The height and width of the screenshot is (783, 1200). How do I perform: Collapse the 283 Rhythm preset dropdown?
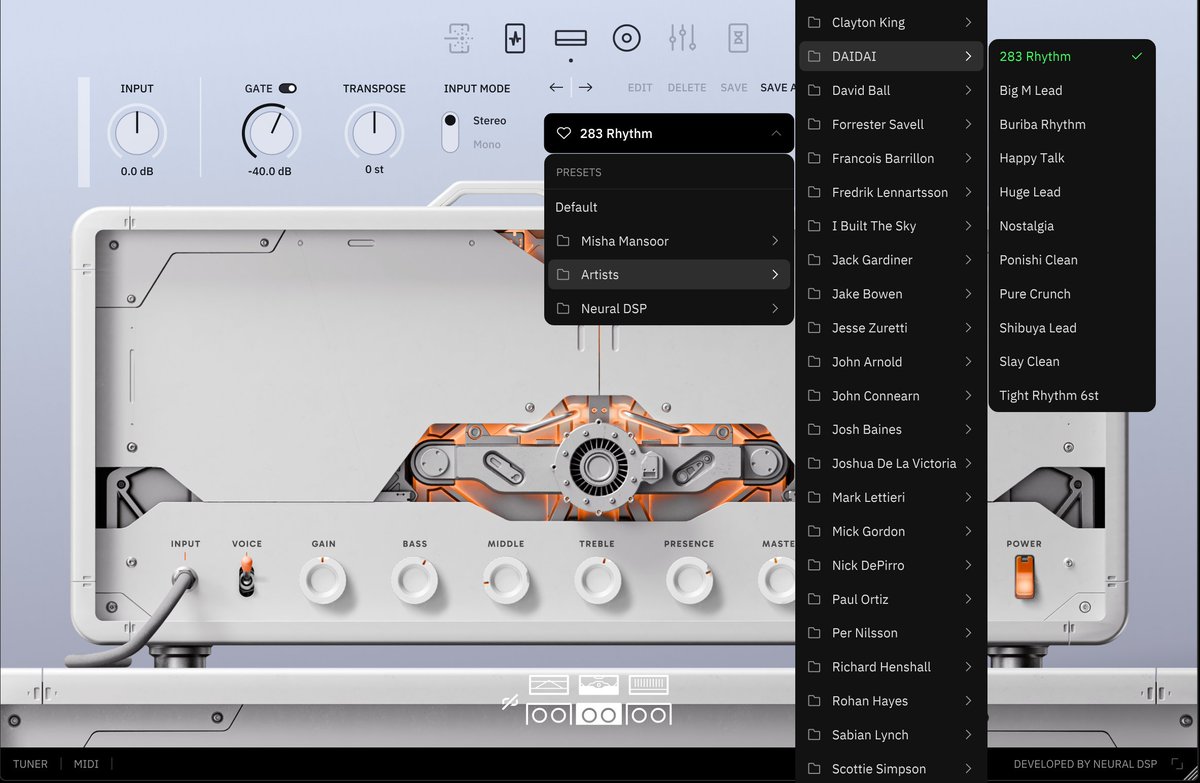(777, 133)
